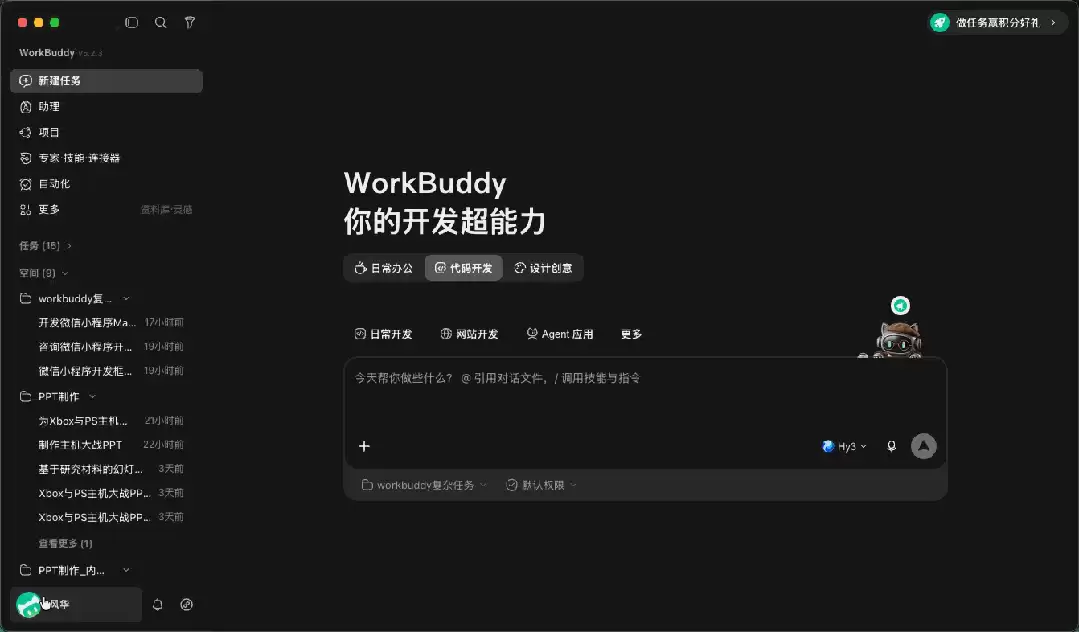Screen dimensions: 1079x632
Task: Click the circular icon beside the bell
Action: click(186, 604)
